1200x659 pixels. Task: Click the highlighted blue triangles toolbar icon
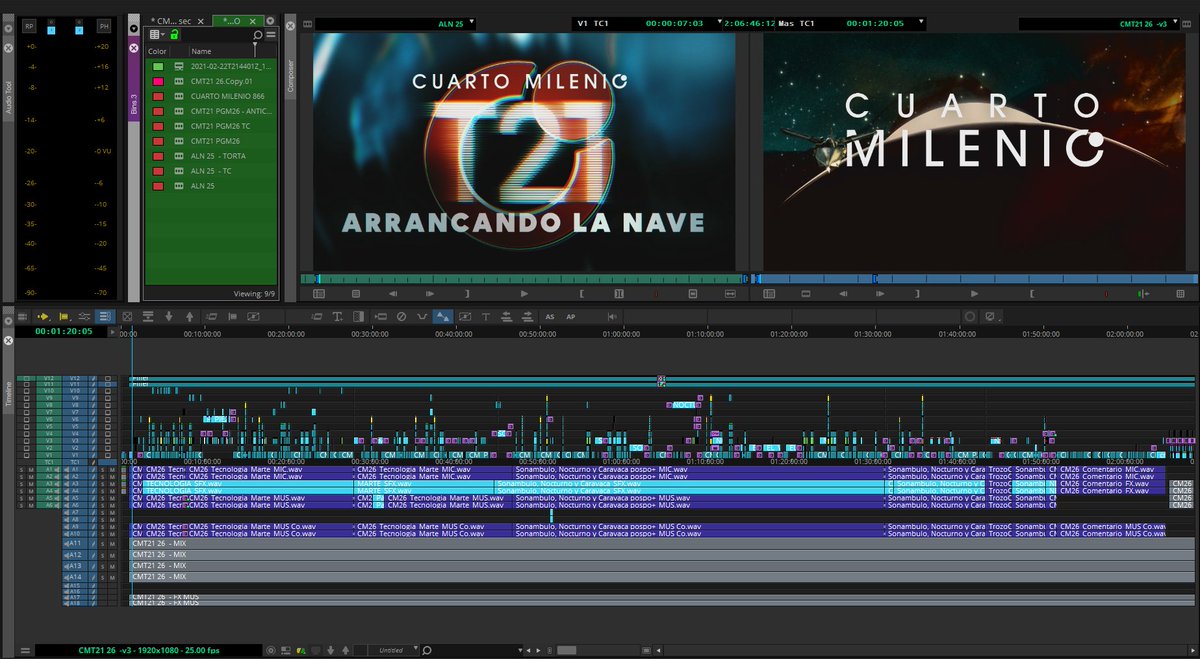click(442, 317)
